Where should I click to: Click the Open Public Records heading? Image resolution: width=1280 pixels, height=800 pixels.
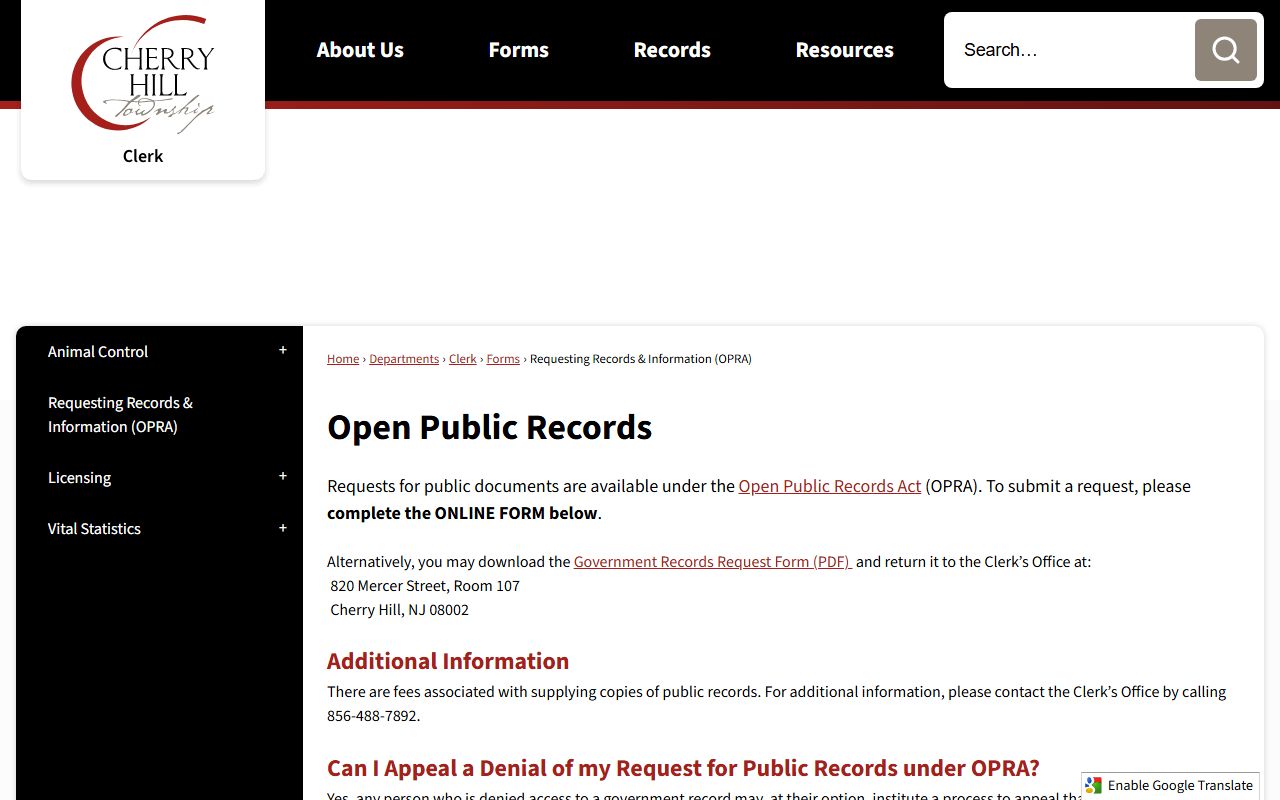pyautogui.click(x=490, y=427)
